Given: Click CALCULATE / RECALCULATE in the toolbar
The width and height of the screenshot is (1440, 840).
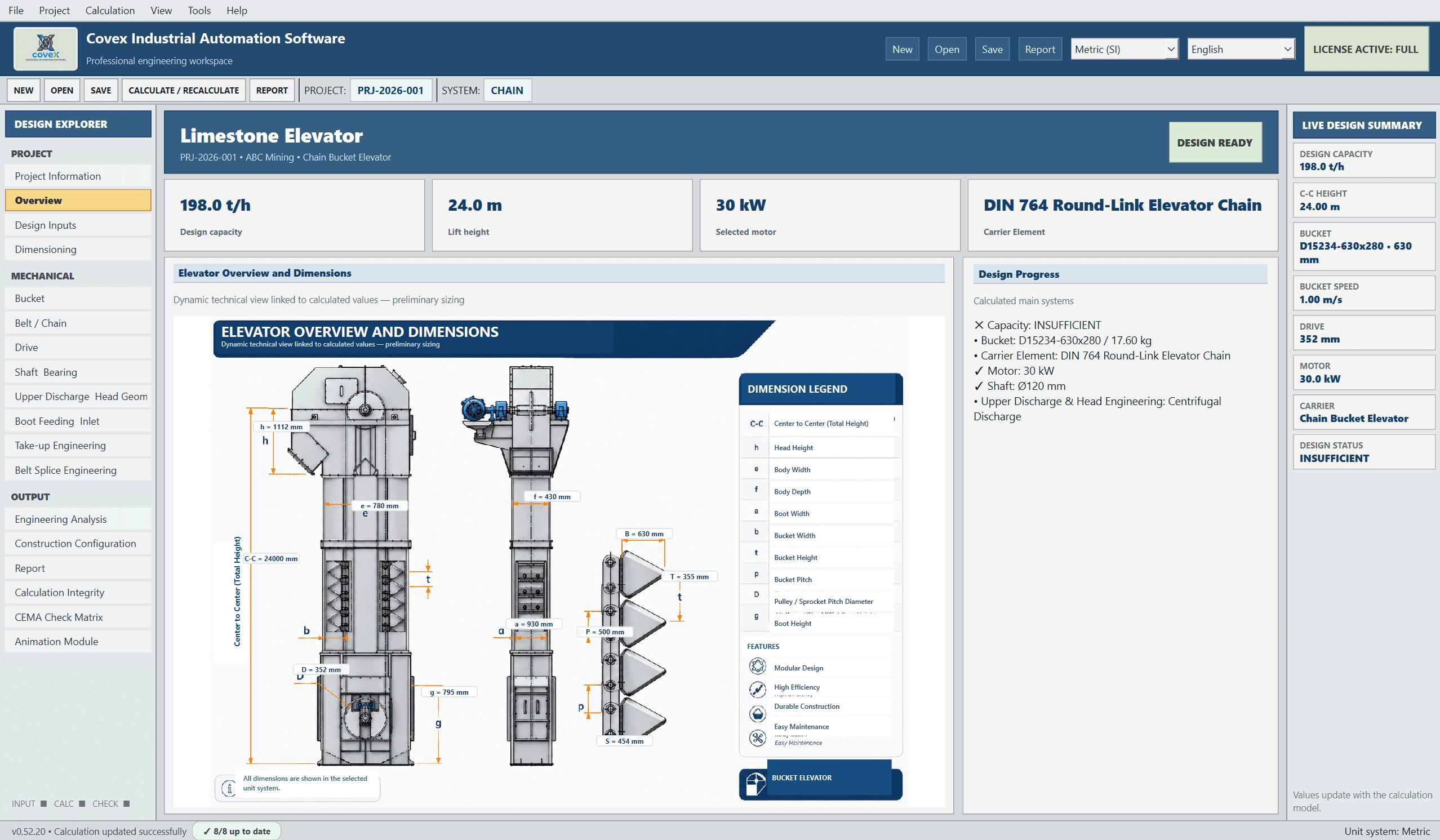Looking at the screenshot, I should [x=184, y=90].
